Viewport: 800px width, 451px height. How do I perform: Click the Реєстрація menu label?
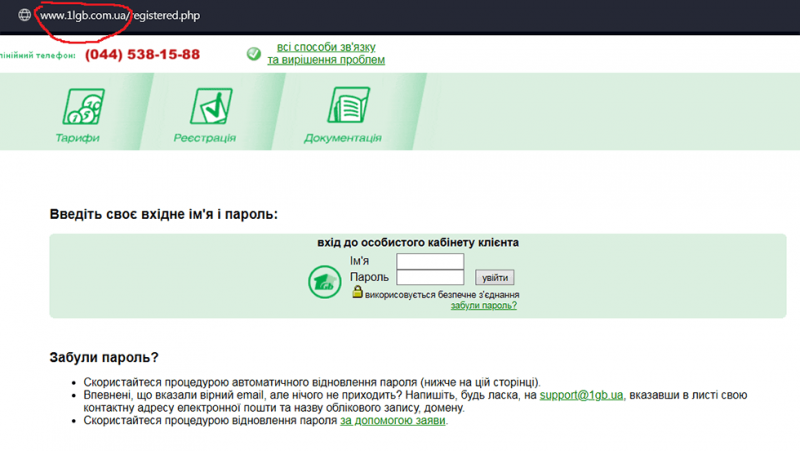coord(205,138)
